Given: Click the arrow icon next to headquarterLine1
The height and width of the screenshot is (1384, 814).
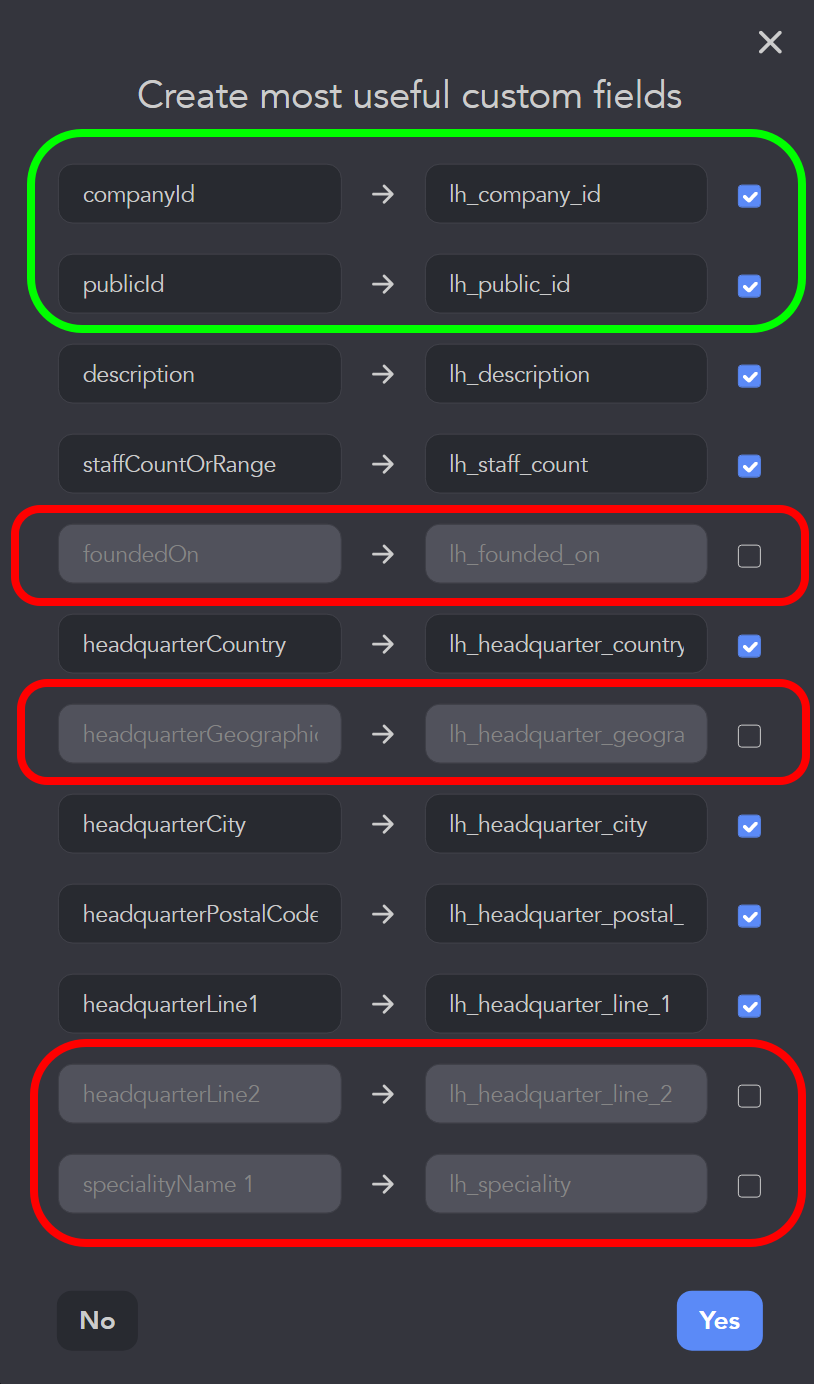Looking at the screenshot, I should click(383, 1004).
